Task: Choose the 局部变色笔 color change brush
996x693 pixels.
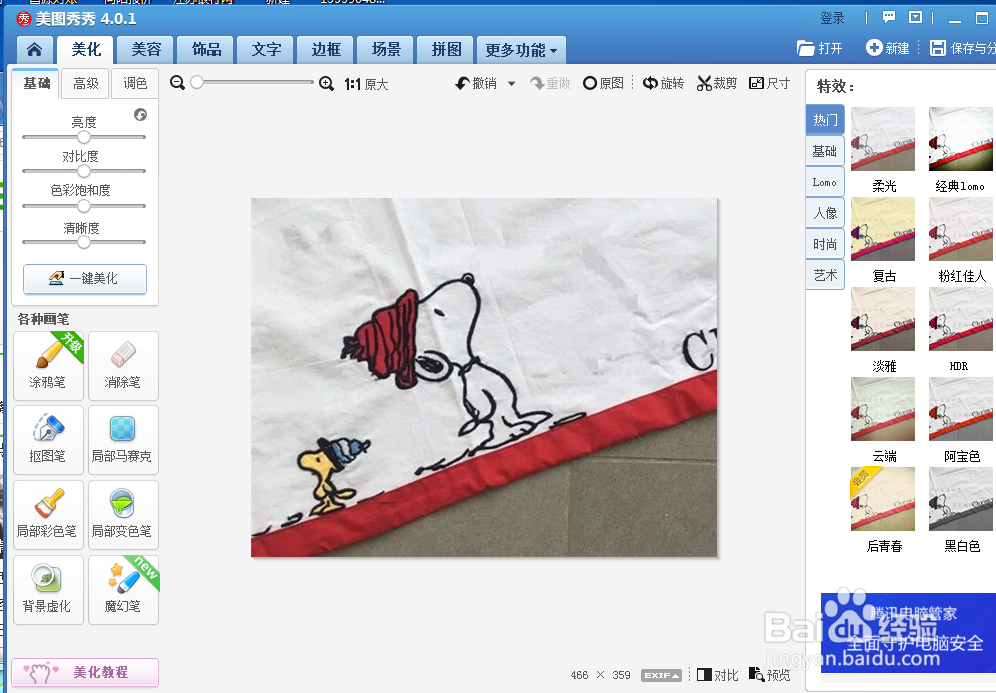Action: (123, 515)
